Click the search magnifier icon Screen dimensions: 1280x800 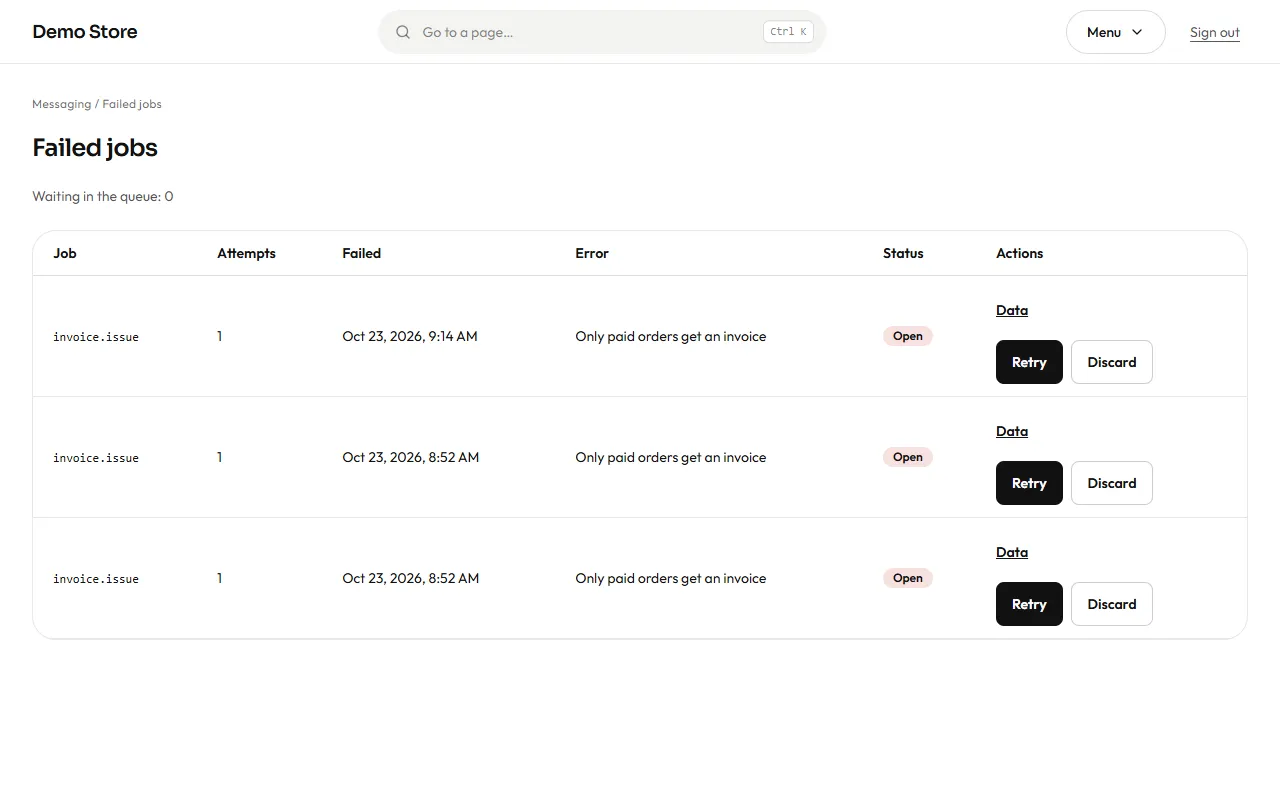point(403,32)
